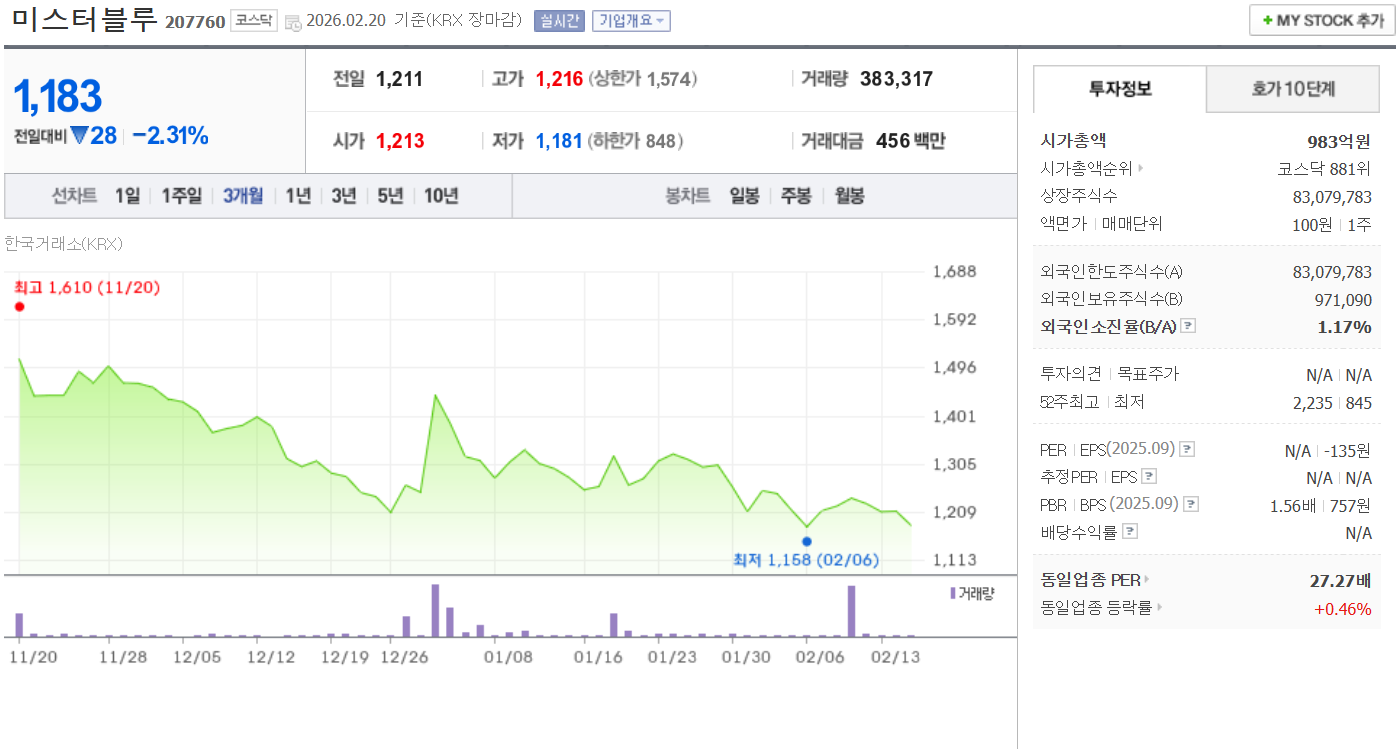This screenshot has height=749, width=1400.
Task: Select the 10년 line chart period
Action: [441, 196]
